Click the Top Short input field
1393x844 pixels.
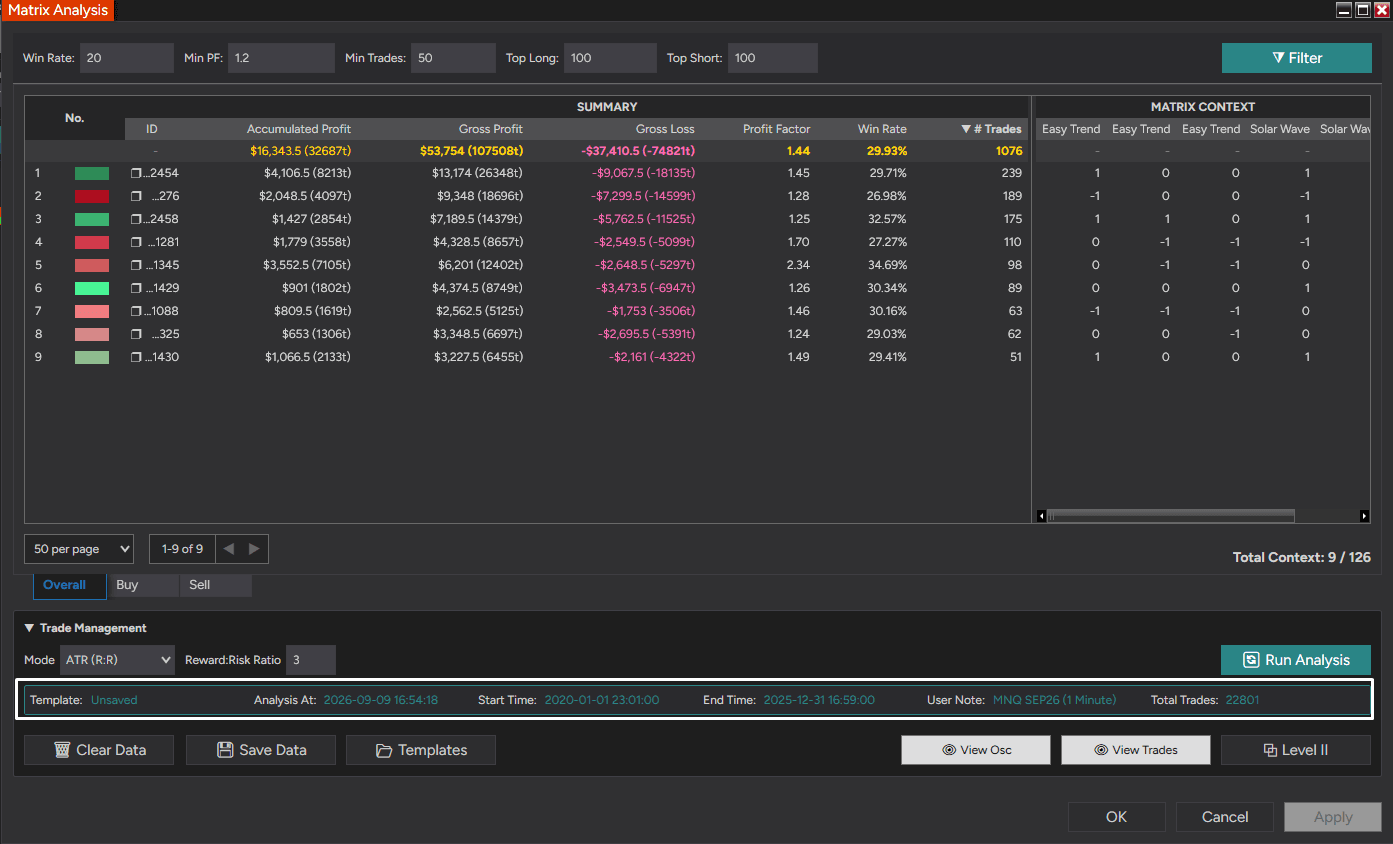[x=773, y=58]
